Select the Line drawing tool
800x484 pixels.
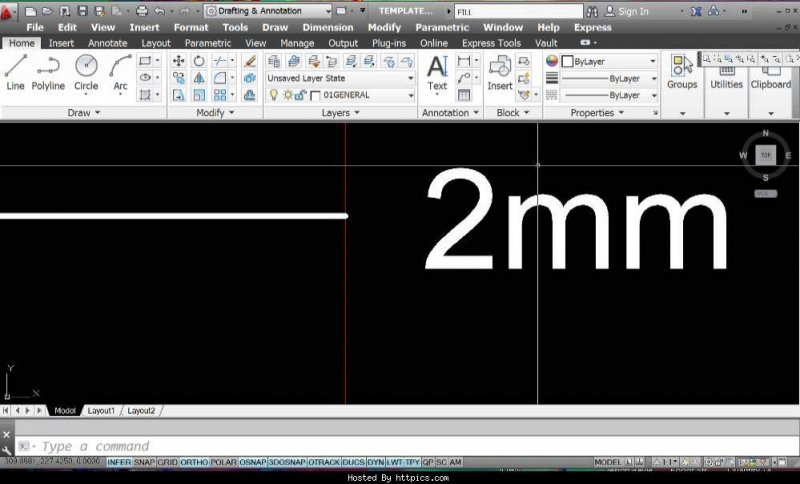15,72
